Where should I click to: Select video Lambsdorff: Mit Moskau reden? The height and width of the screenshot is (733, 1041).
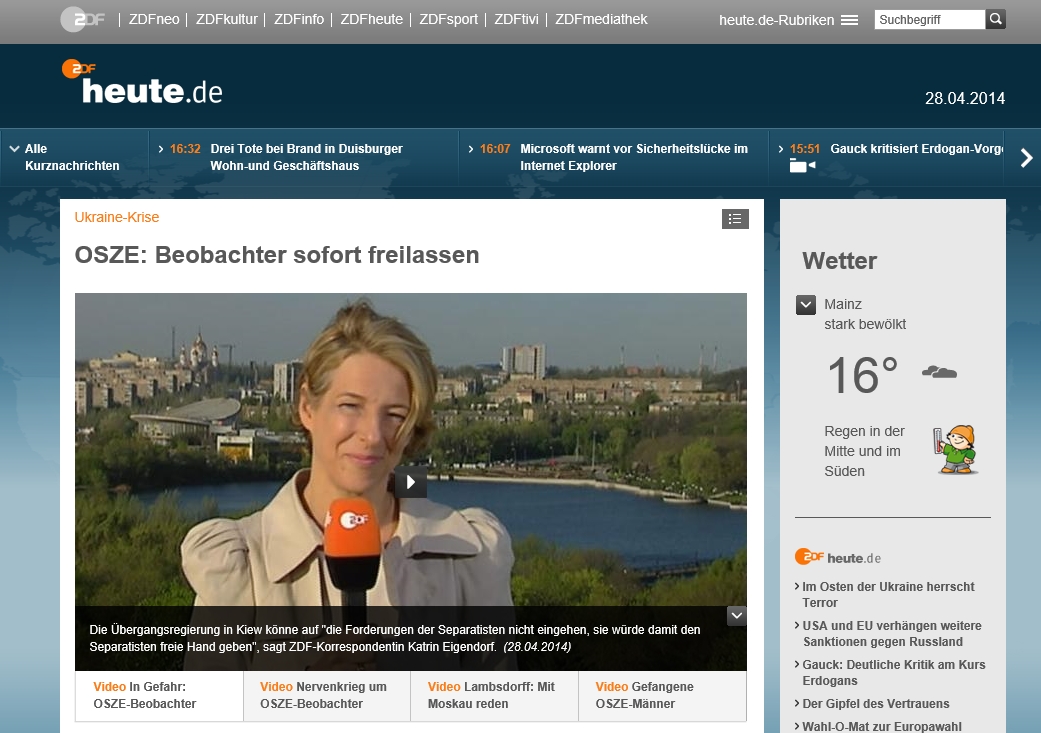[x=495, y=695]
